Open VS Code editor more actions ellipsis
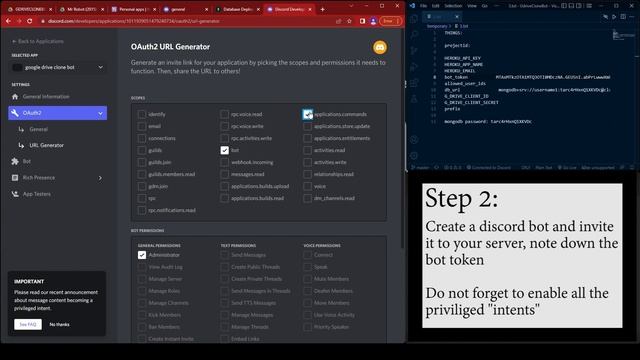640x360 pixels. [x=632, y=17]
